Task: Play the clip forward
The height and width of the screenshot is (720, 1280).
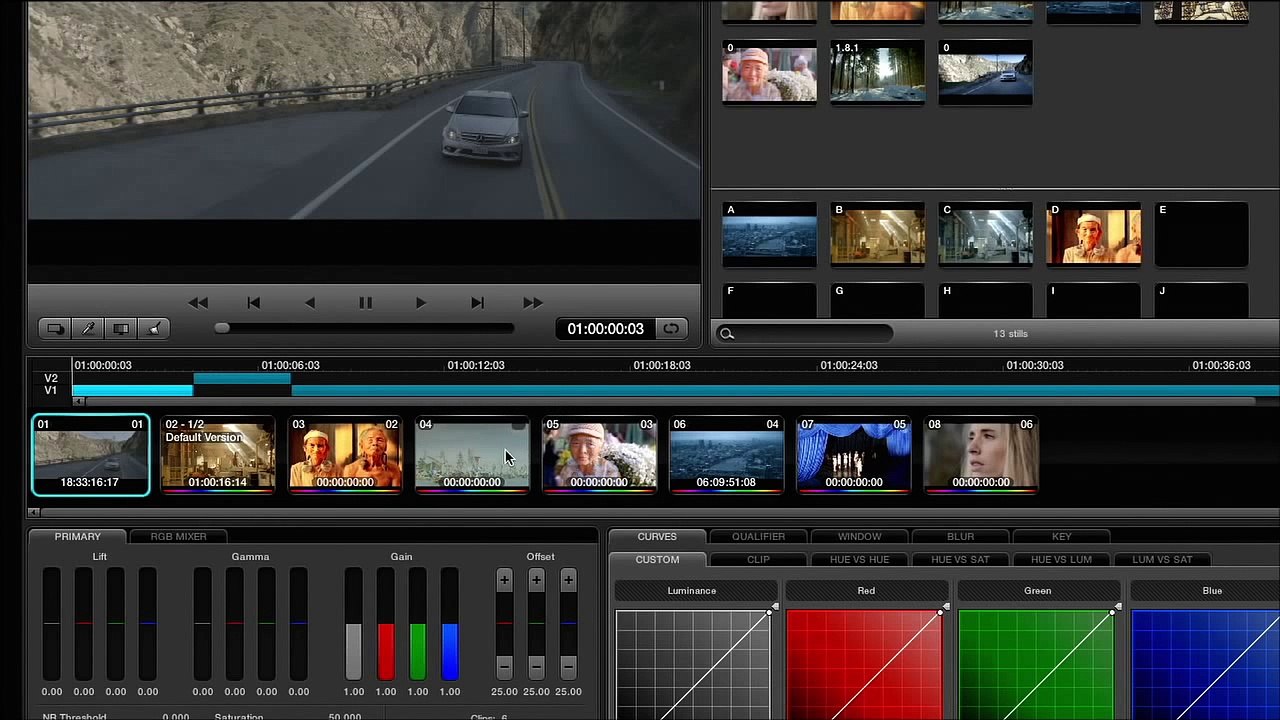Action: tap(421, 303)
